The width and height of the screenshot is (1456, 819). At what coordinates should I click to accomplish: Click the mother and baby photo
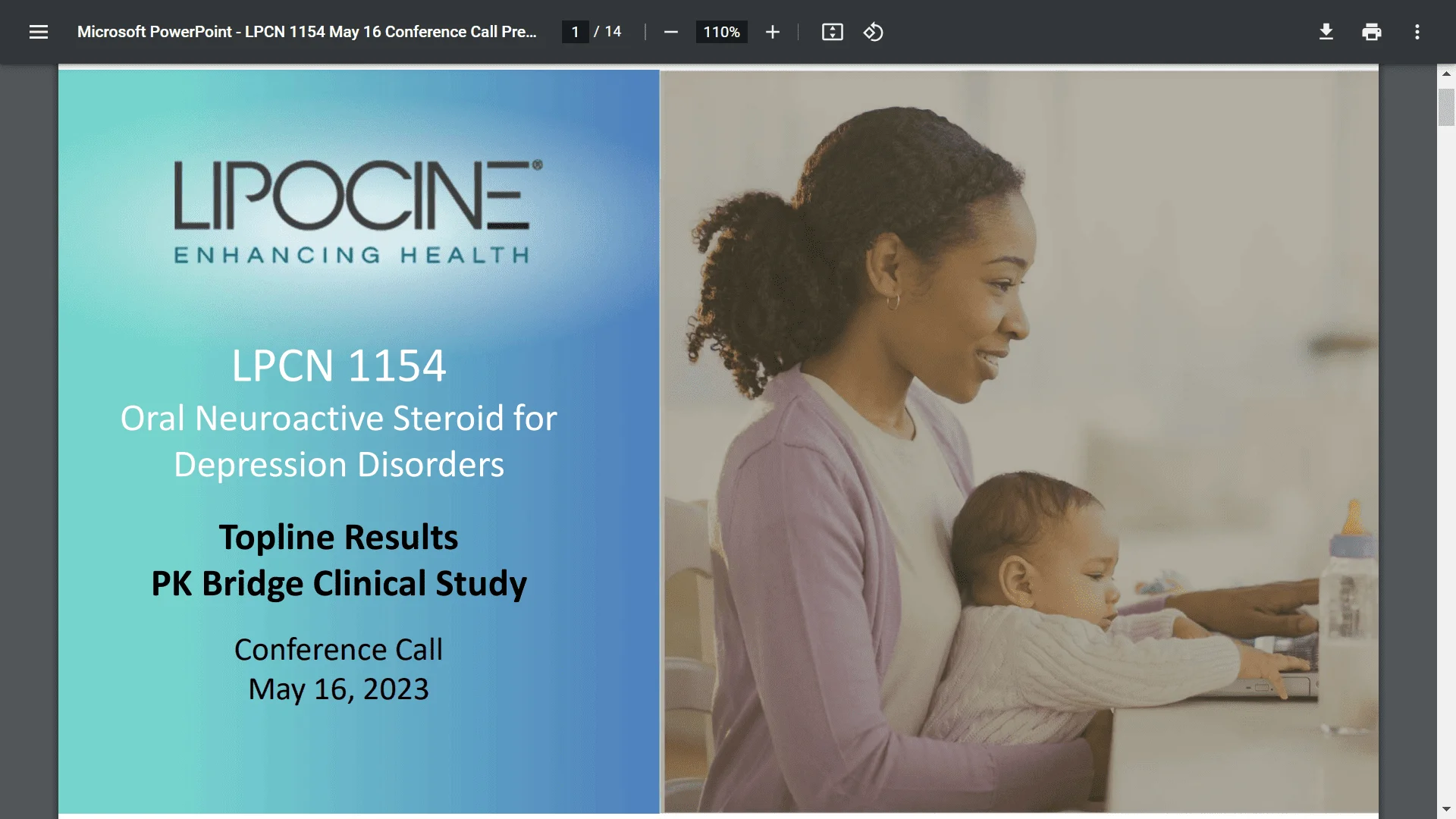pos(1021,441)
